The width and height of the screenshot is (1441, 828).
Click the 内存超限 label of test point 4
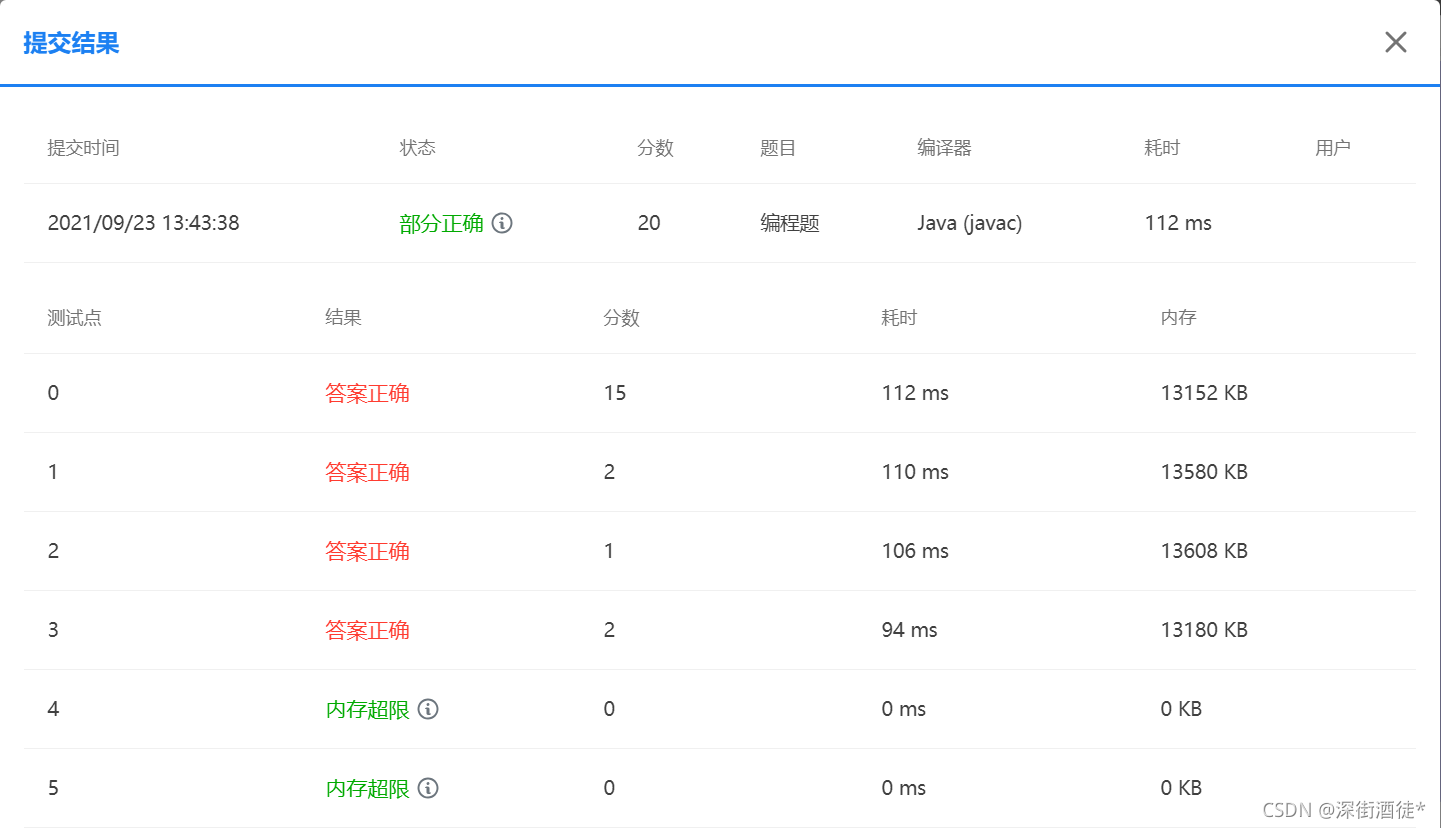point(368,709)
